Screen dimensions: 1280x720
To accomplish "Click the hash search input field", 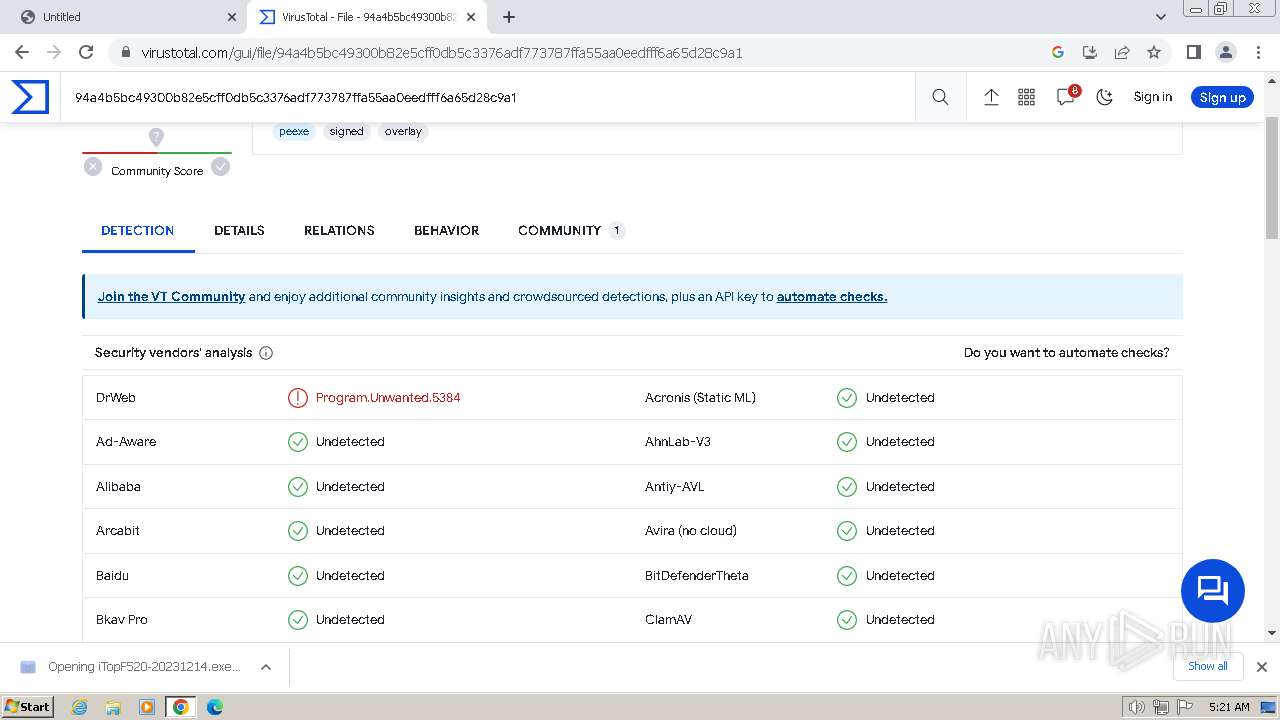I will click(x=487, y=97).
